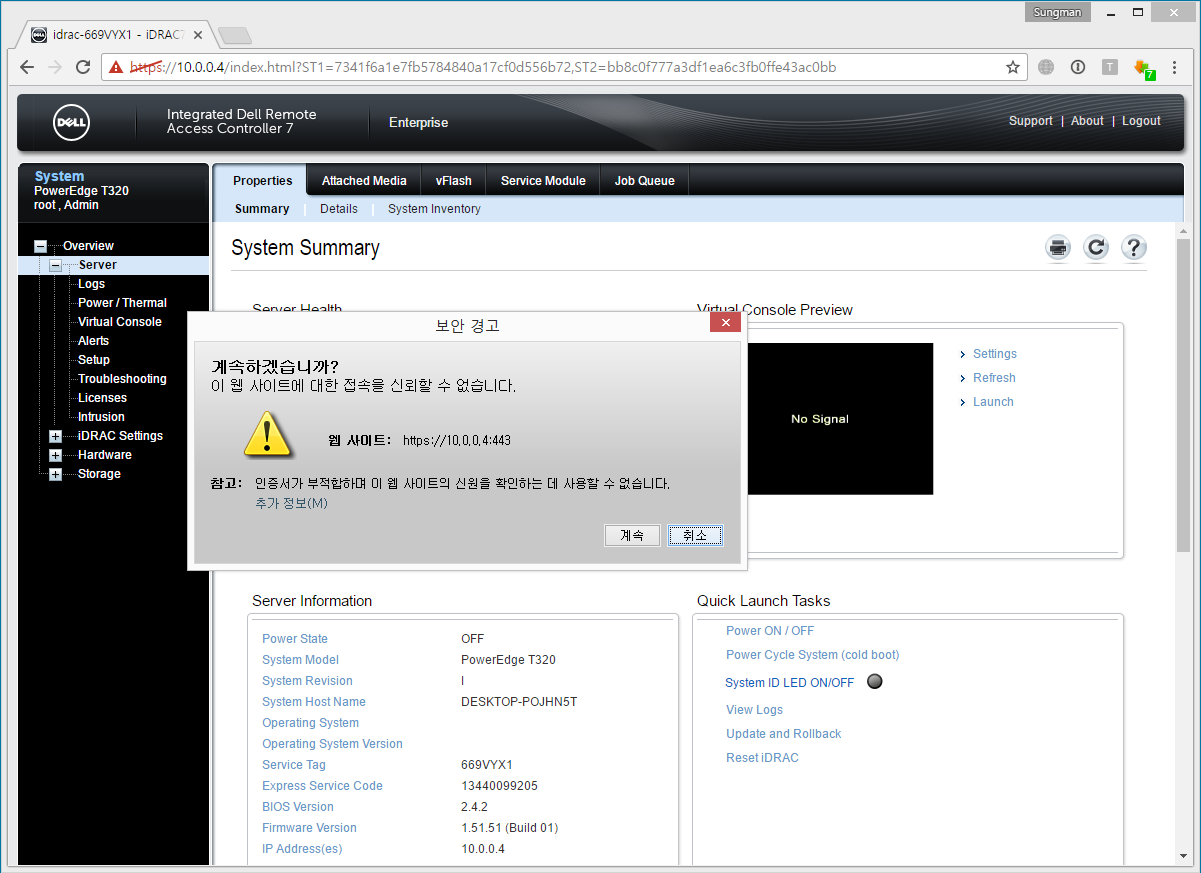Select Logs in the sidebar tree

[x=91, y=284]
